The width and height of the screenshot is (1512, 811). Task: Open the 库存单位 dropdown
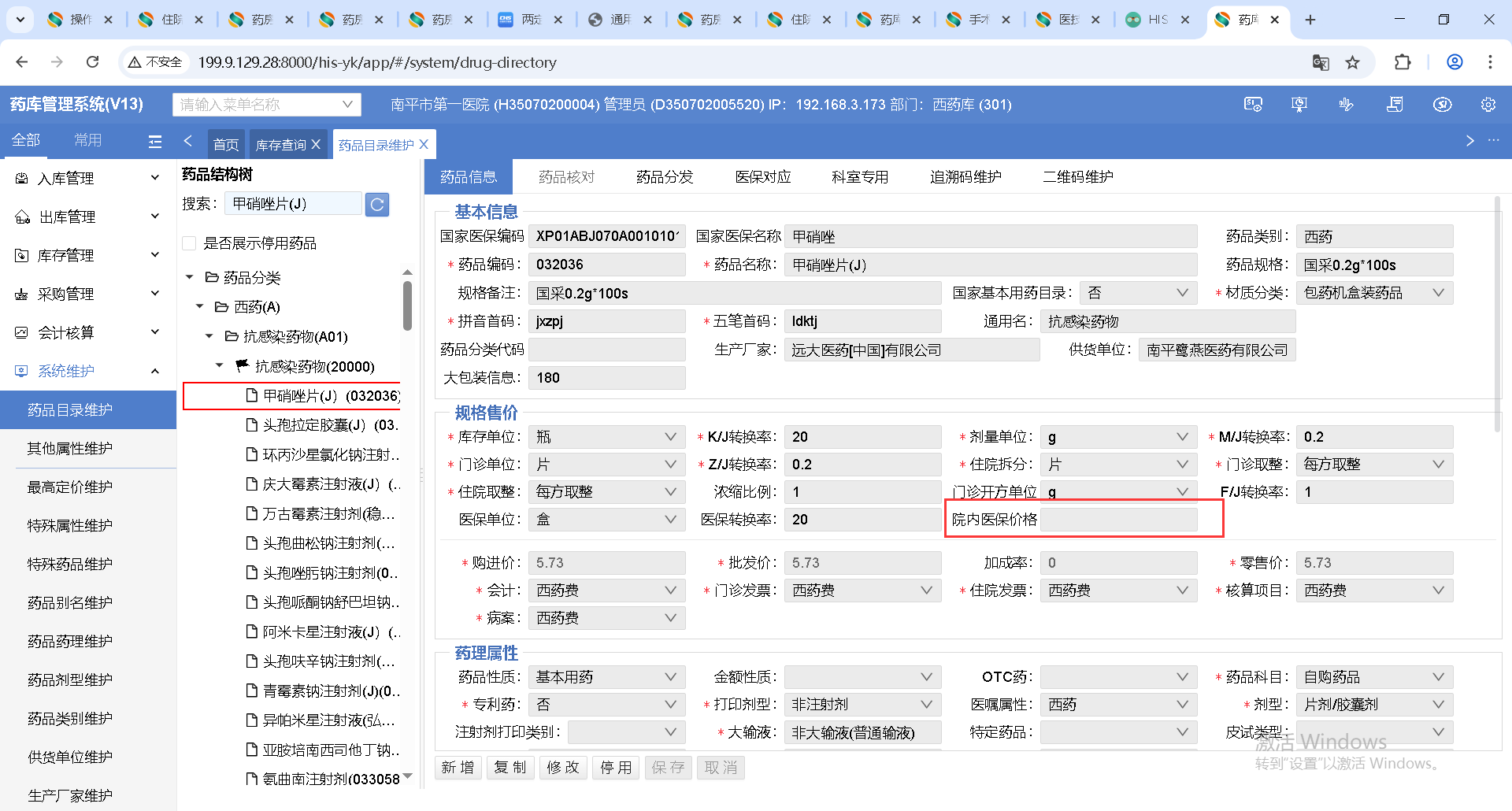[x=606, y=437]
